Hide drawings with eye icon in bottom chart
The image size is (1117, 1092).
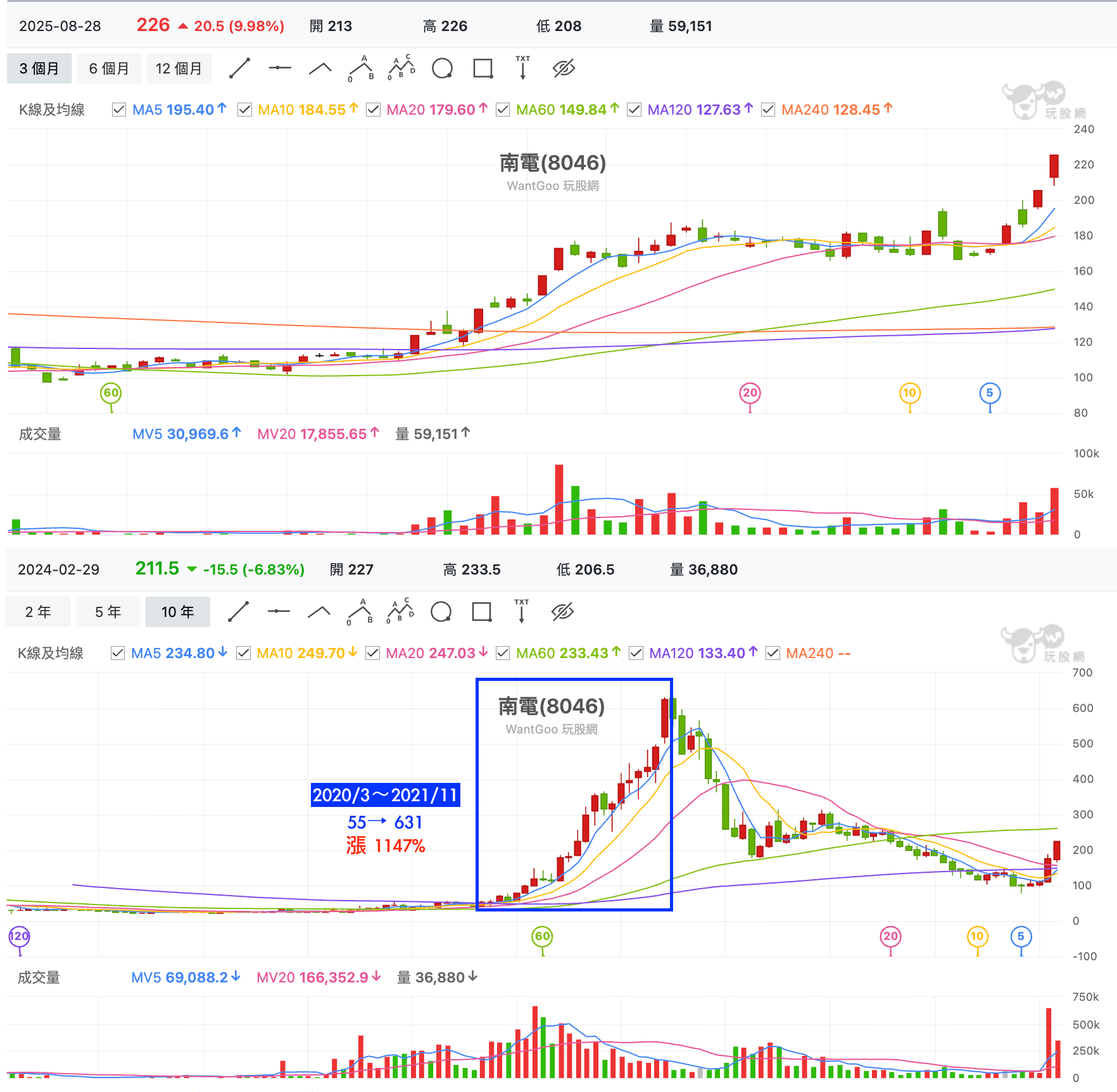562,611
